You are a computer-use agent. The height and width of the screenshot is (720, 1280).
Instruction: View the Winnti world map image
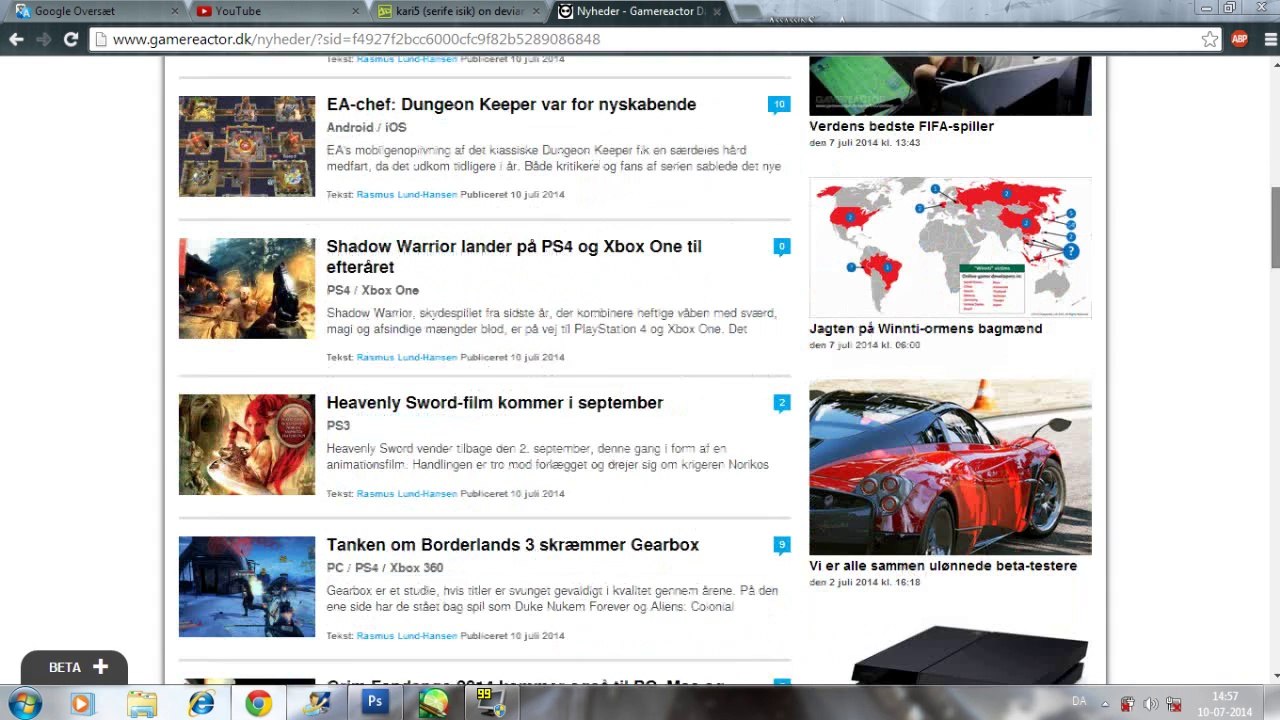click(950, 247)
